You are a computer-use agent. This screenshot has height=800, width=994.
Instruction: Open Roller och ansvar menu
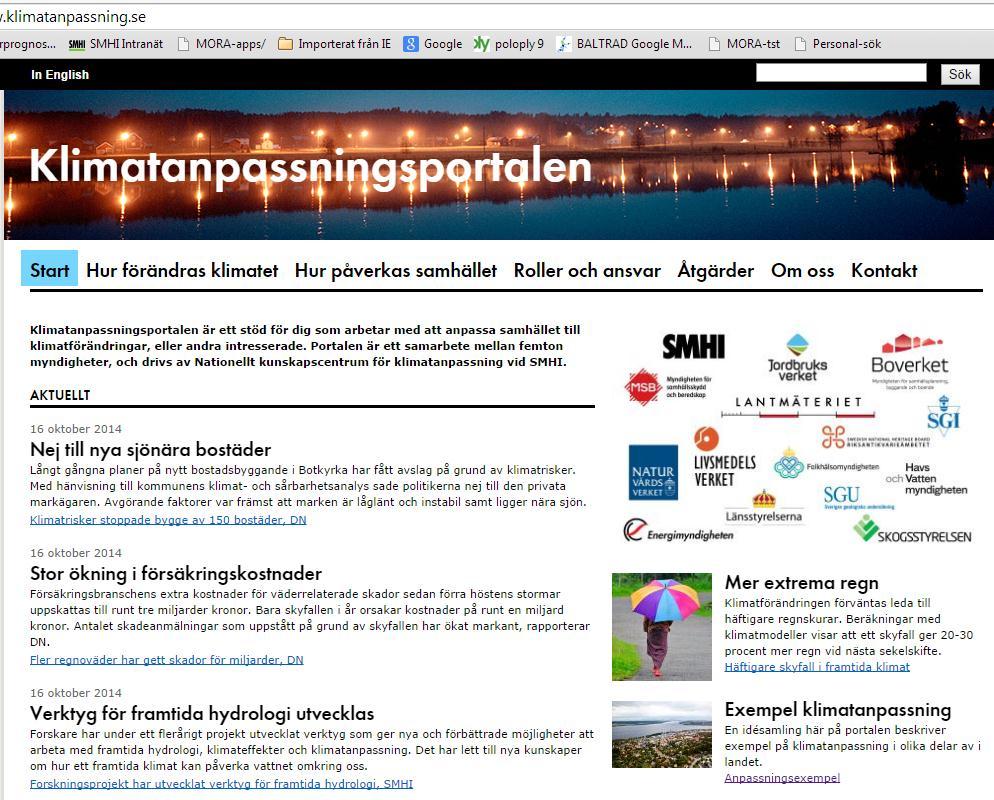587,271
